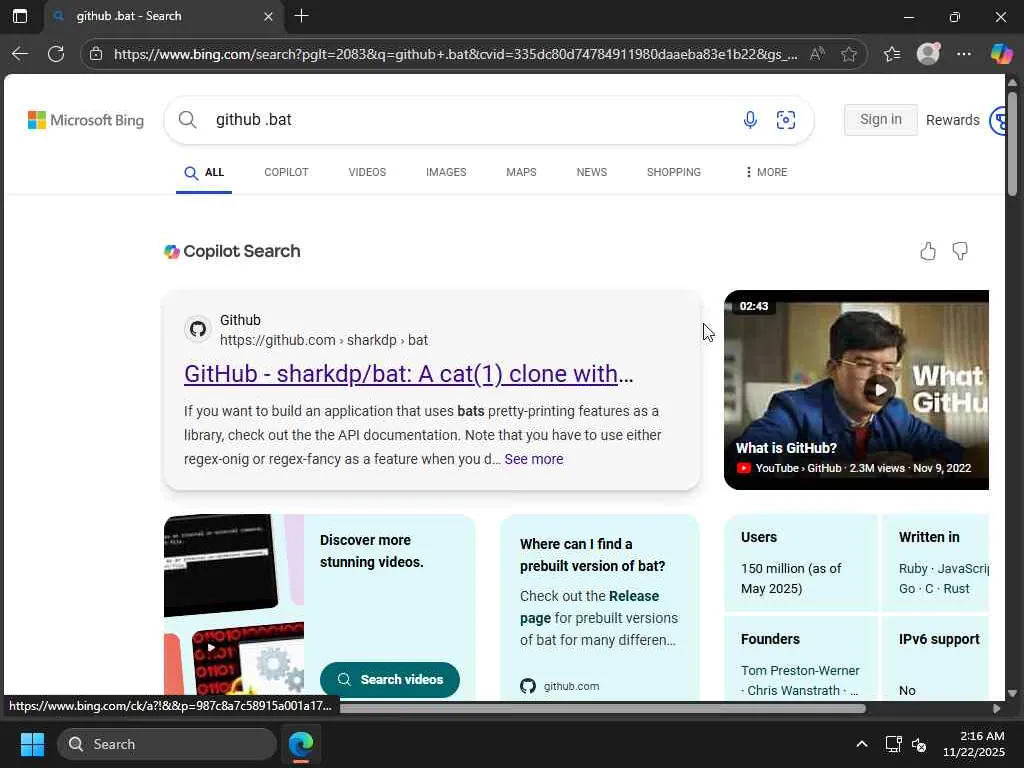Open GitHub - sharkdp/bat result link
Viewport: 1024px width, 768px height.
point(408,374)
